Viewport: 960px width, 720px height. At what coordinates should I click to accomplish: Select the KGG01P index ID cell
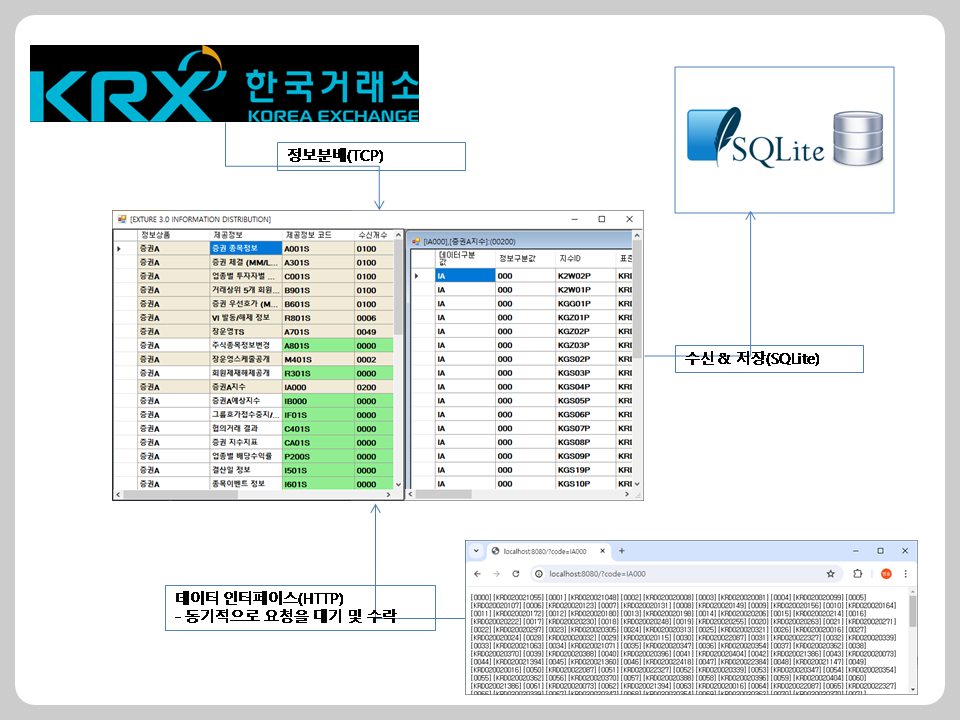pos(585,304)
